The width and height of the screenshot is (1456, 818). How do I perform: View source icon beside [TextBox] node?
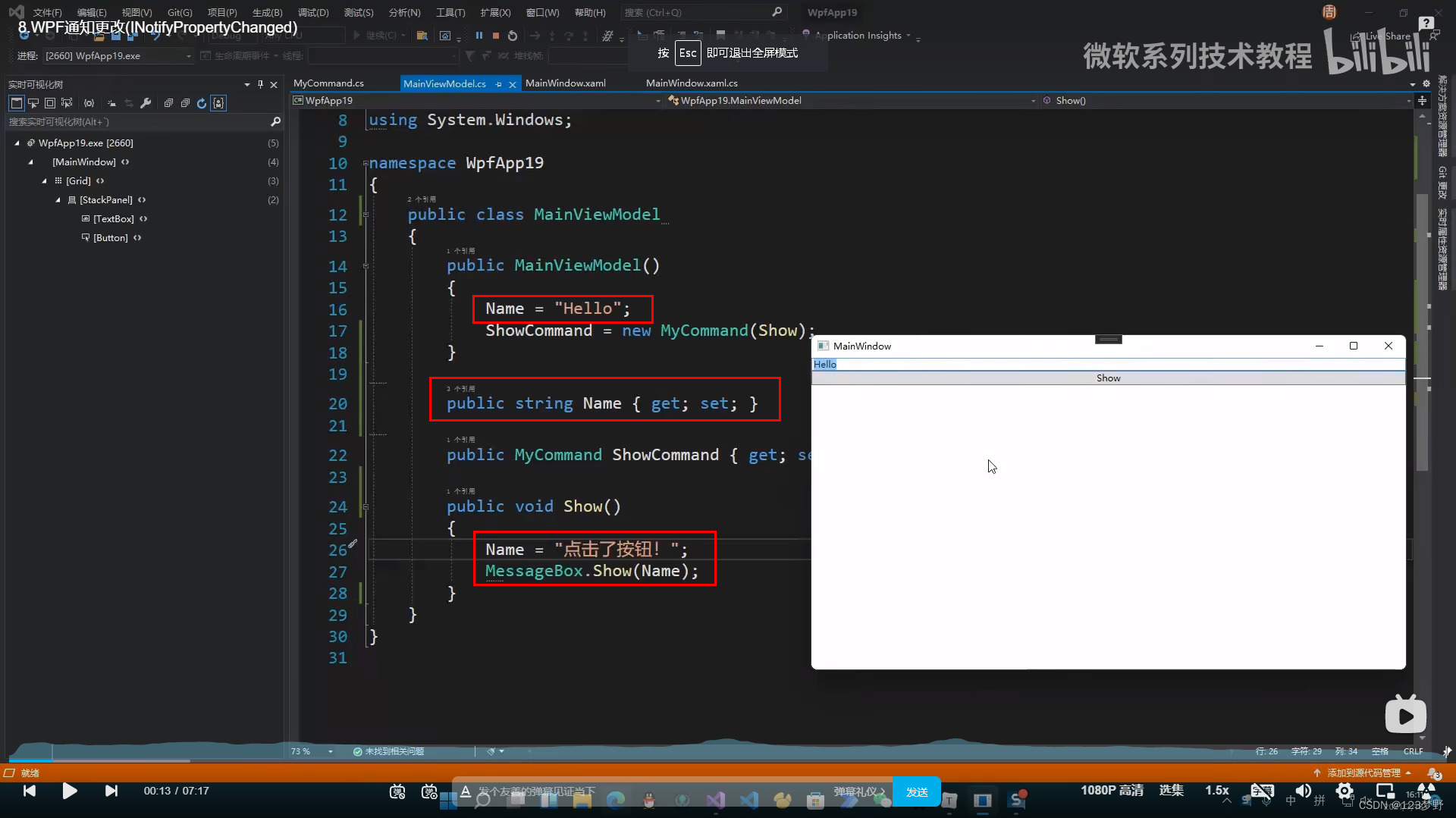point(143,218)
